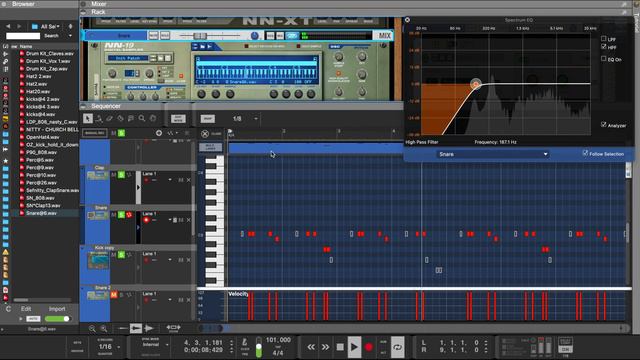Click the Rewind transport button
640x360 pixels.
pyautogui.click(x=311, y=347)
